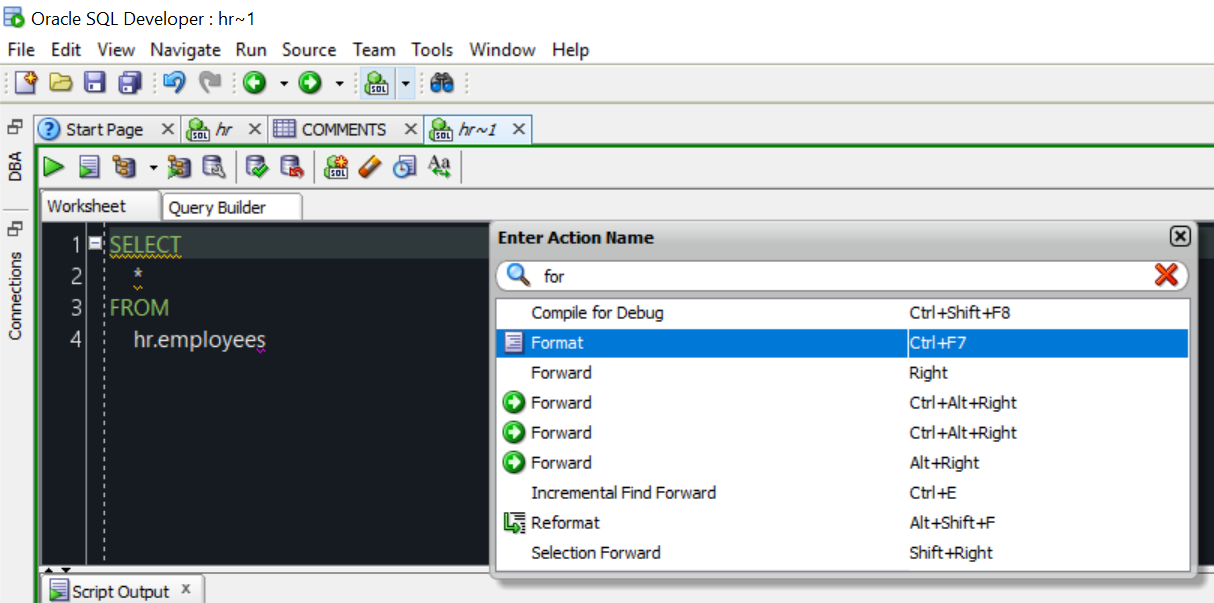The height and width of the screenshot is (603, 1214).
Task: Open the Navigate menu
Action: [x=185, y=49]
